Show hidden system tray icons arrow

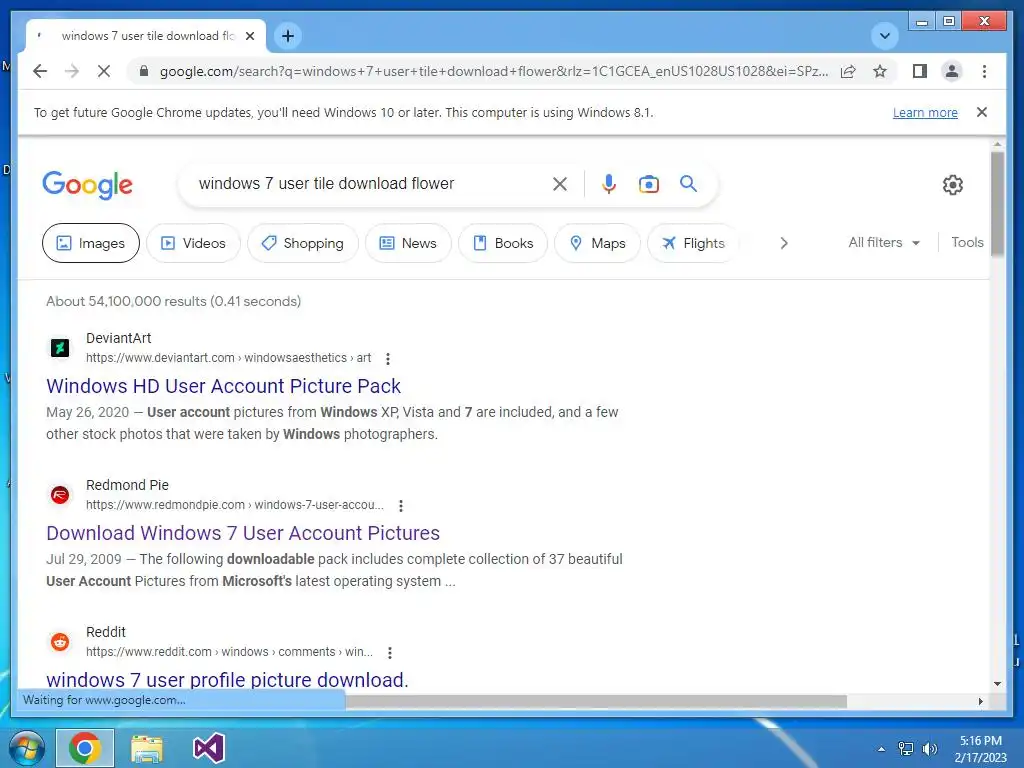[x=881, y=749]
